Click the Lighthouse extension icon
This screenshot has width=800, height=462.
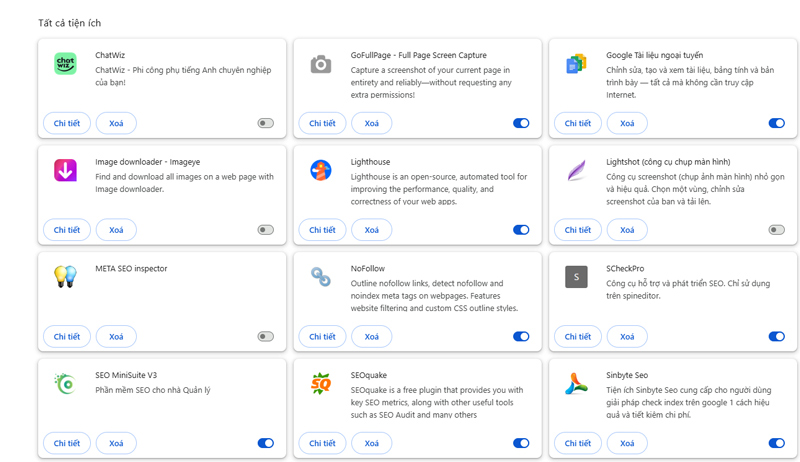click(320, 170)
